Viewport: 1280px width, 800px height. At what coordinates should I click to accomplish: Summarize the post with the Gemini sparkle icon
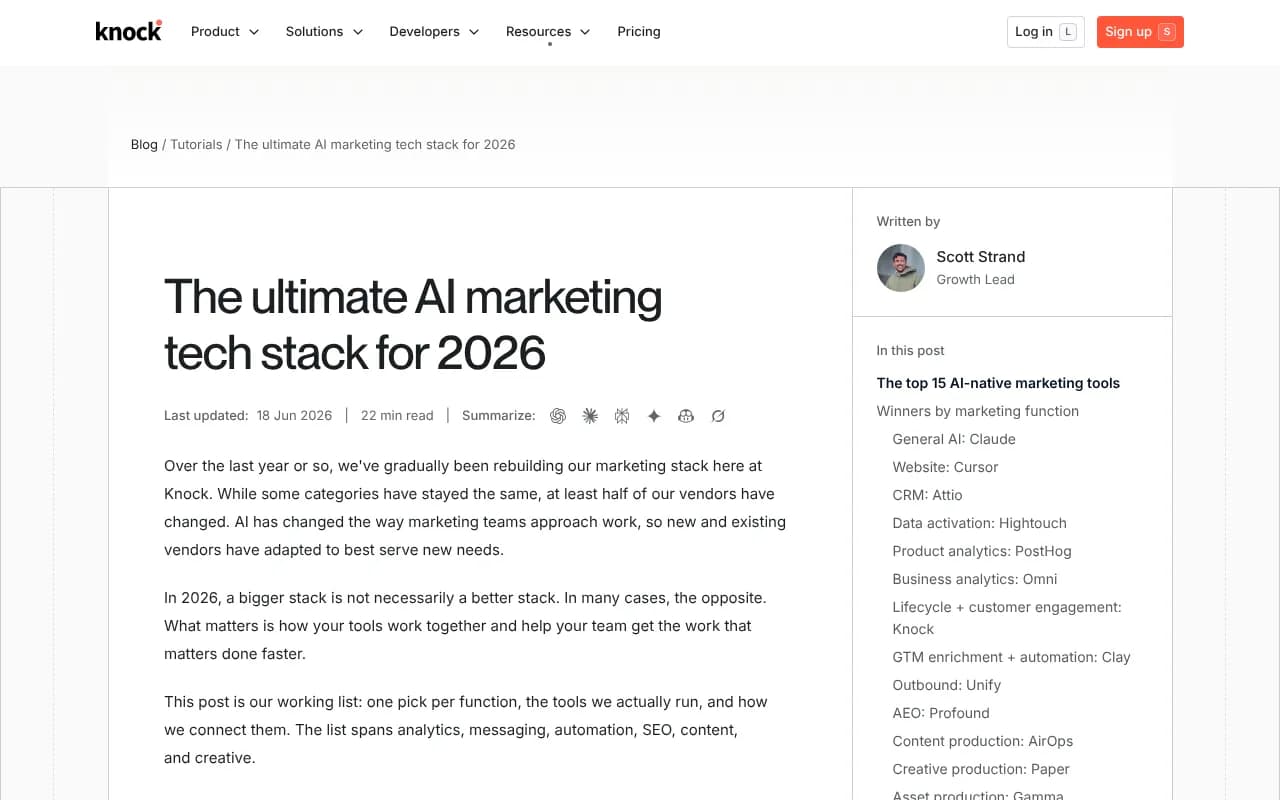(x=654, y=416)
